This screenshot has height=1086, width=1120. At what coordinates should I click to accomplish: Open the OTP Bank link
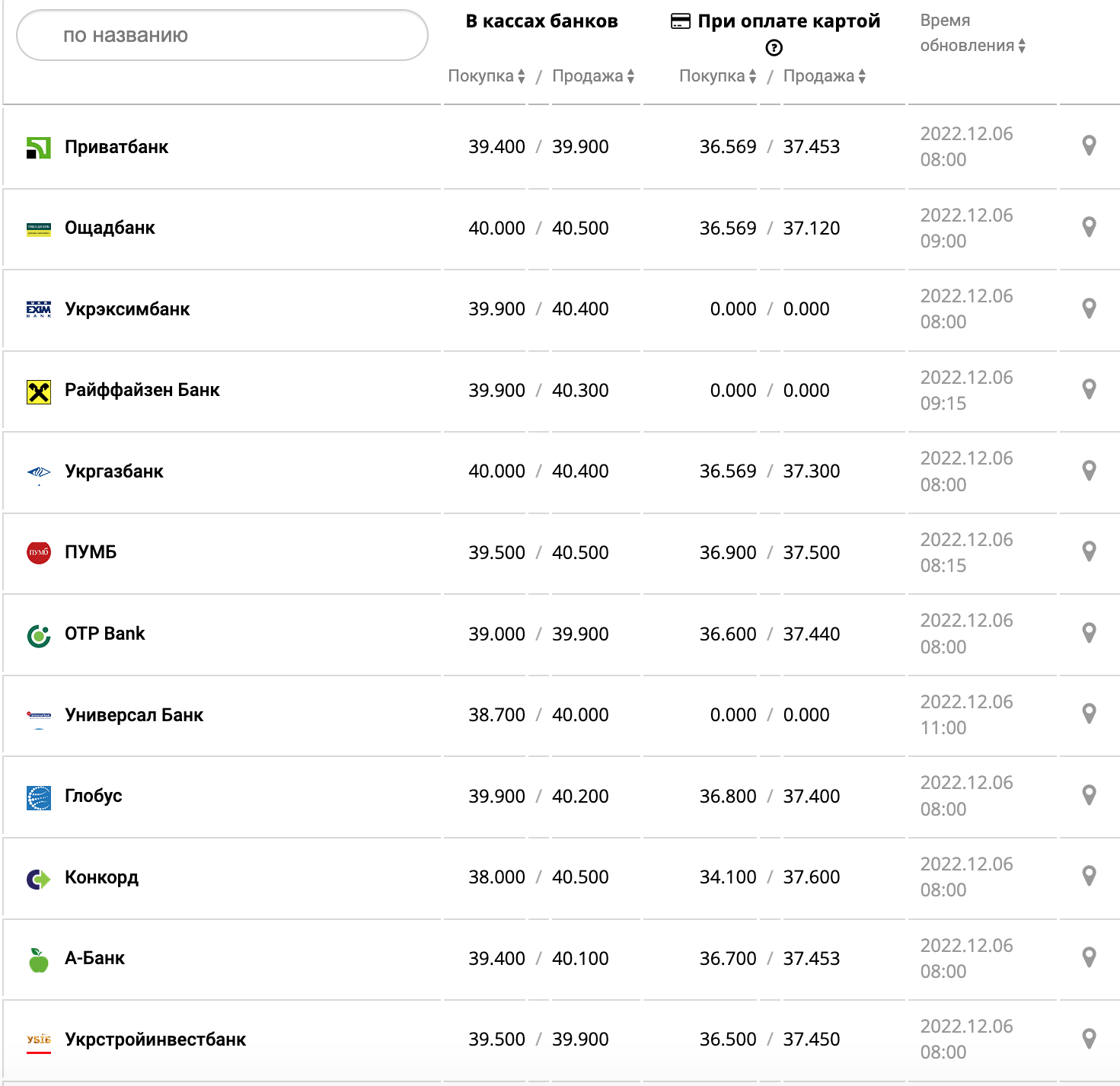click(104, 634)
